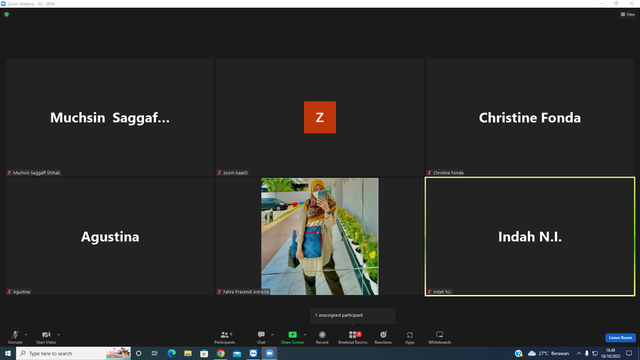This screenshot has height=360, width=640.
Task: Open audio options arrow beside Unmute
Action: click(26, 335)
